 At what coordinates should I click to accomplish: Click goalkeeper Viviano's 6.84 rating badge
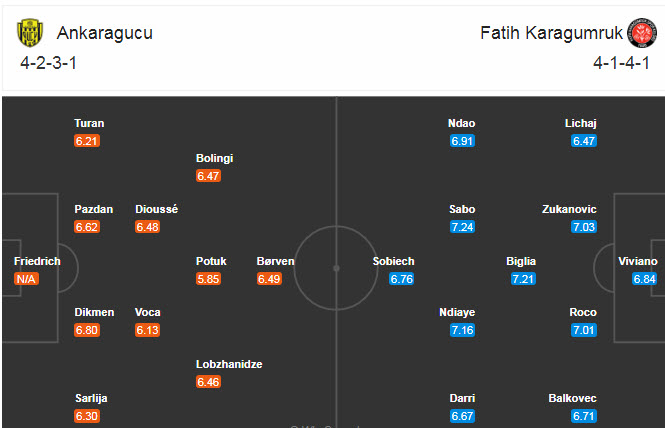click(x=645, y=279)
